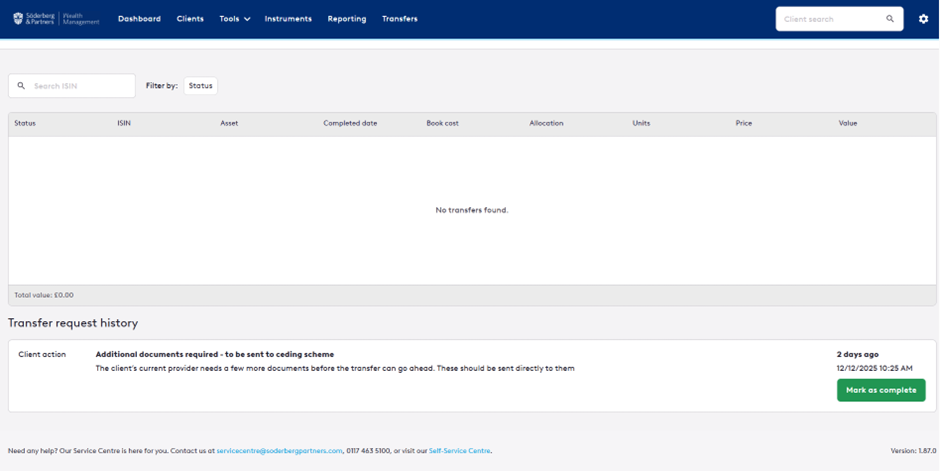Viewport: 940px width, 471px height.
Task: Open the Transfers page
Action: point(399,19)
